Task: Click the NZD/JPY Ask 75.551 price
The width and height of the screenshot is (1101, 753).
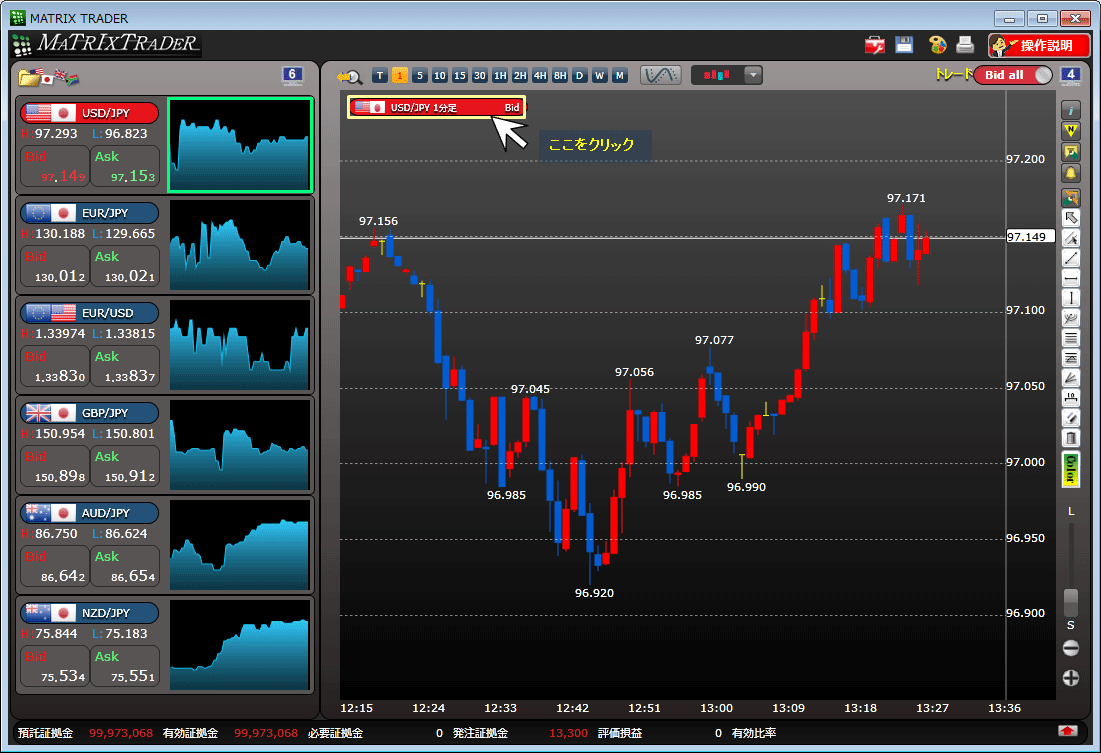Action: coord(125,666)
